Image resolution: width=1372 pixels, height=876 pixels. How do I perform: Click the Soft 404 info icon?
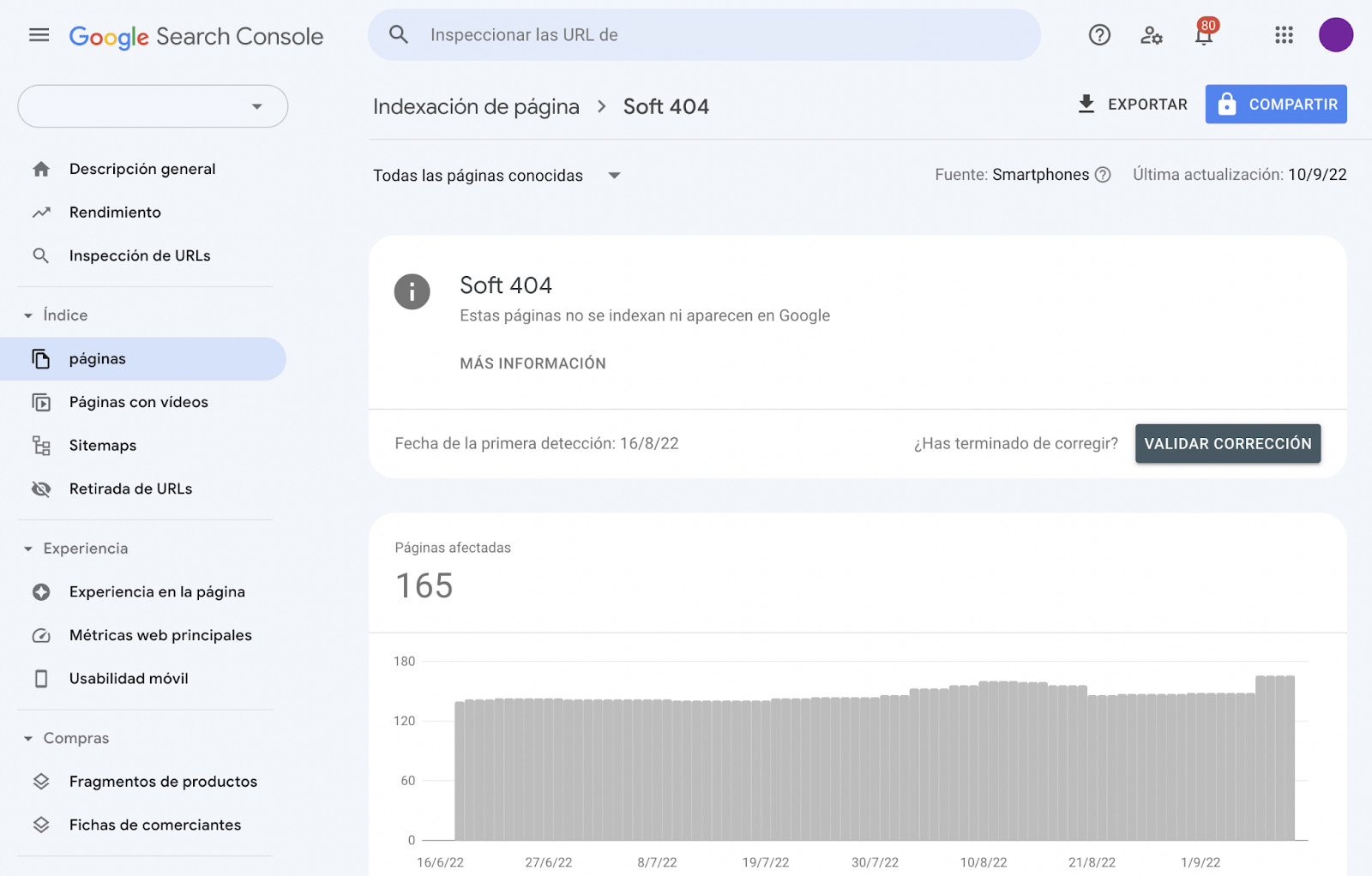pos(412,292)
